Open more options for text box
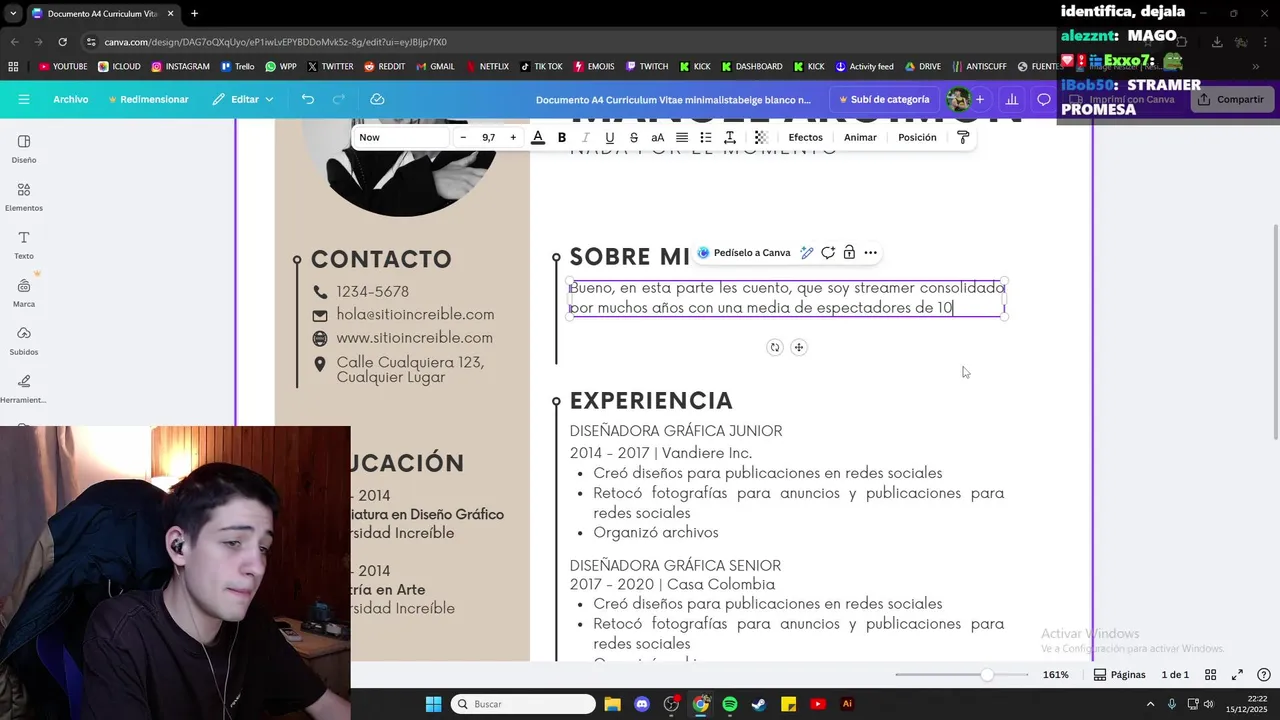This screenshot has width=1280, height=720. click(871, 253)
